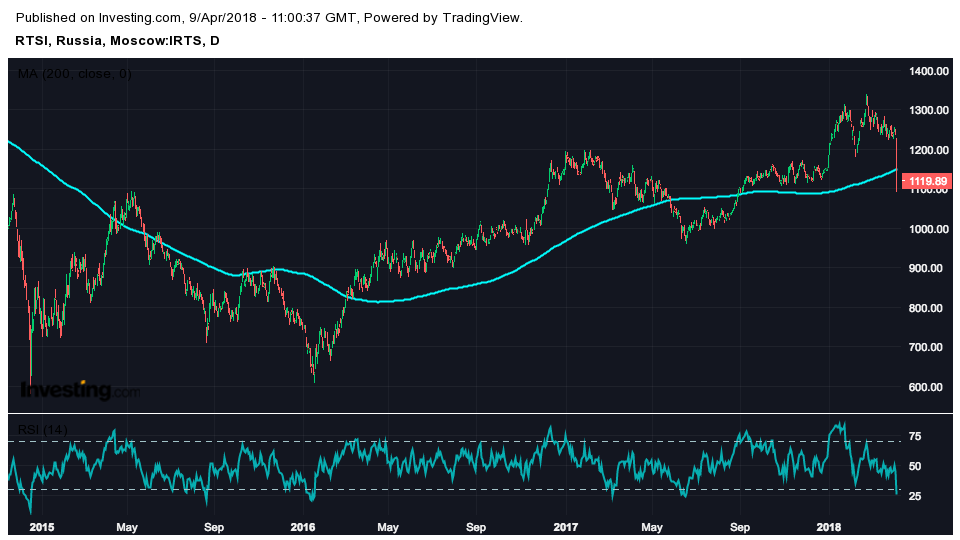Click the 2016 label on the time axis
Screen dimensions: 960x540
[x=302, y=526]
